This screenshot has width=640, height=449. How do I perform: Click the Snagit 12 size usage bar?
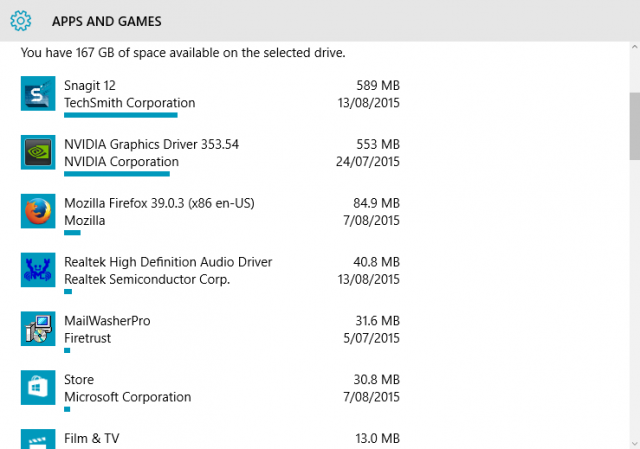[121, 115]
